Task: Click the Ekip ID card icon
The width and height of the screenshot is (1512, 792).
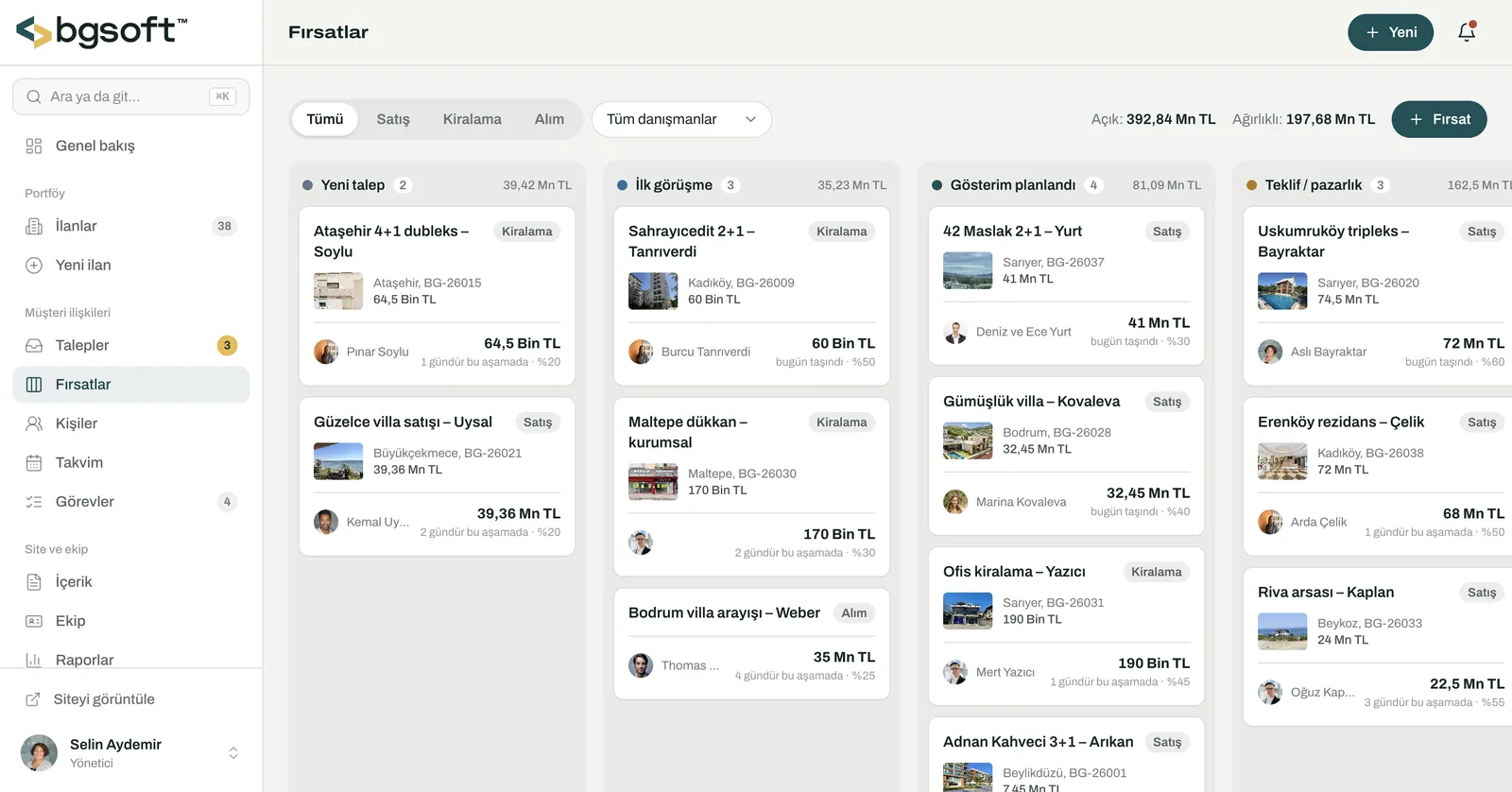Action: pos(34,621)
